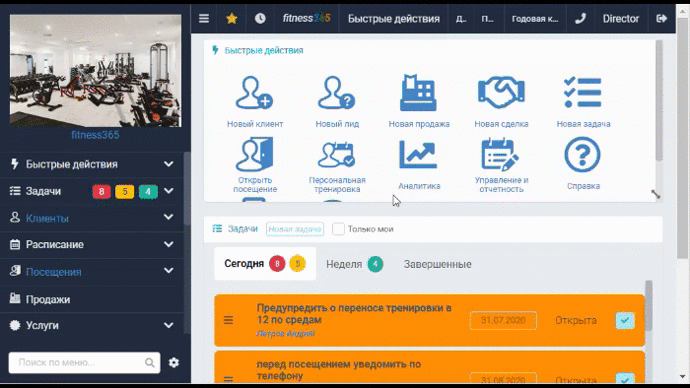Switch to the Завершенные tab
Viewport: 690px width, 388px height.
[x=437, y=264]
